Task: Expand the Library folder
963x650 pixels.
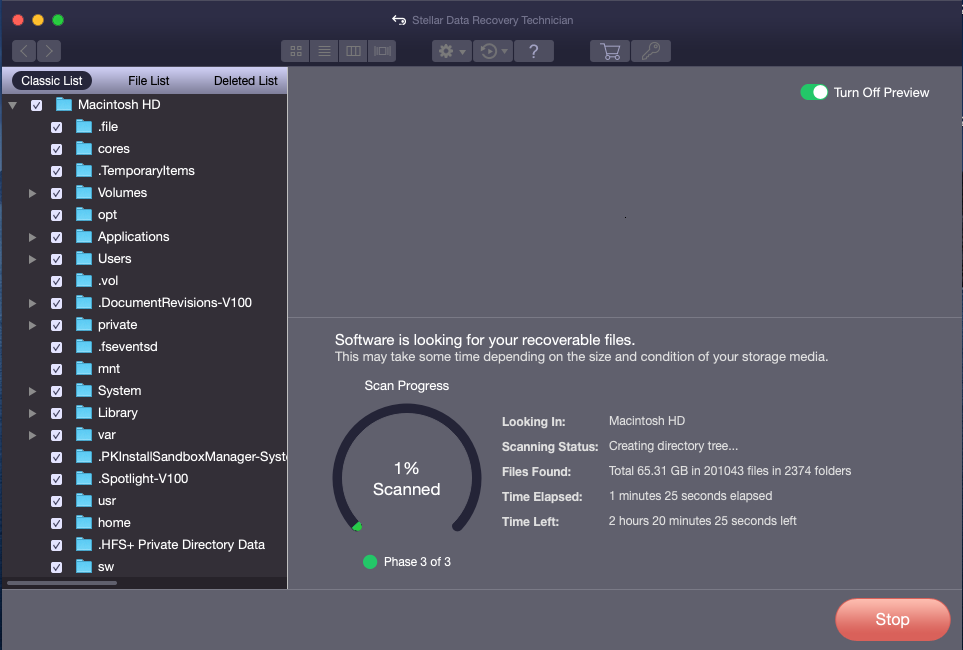Action: 33,413
